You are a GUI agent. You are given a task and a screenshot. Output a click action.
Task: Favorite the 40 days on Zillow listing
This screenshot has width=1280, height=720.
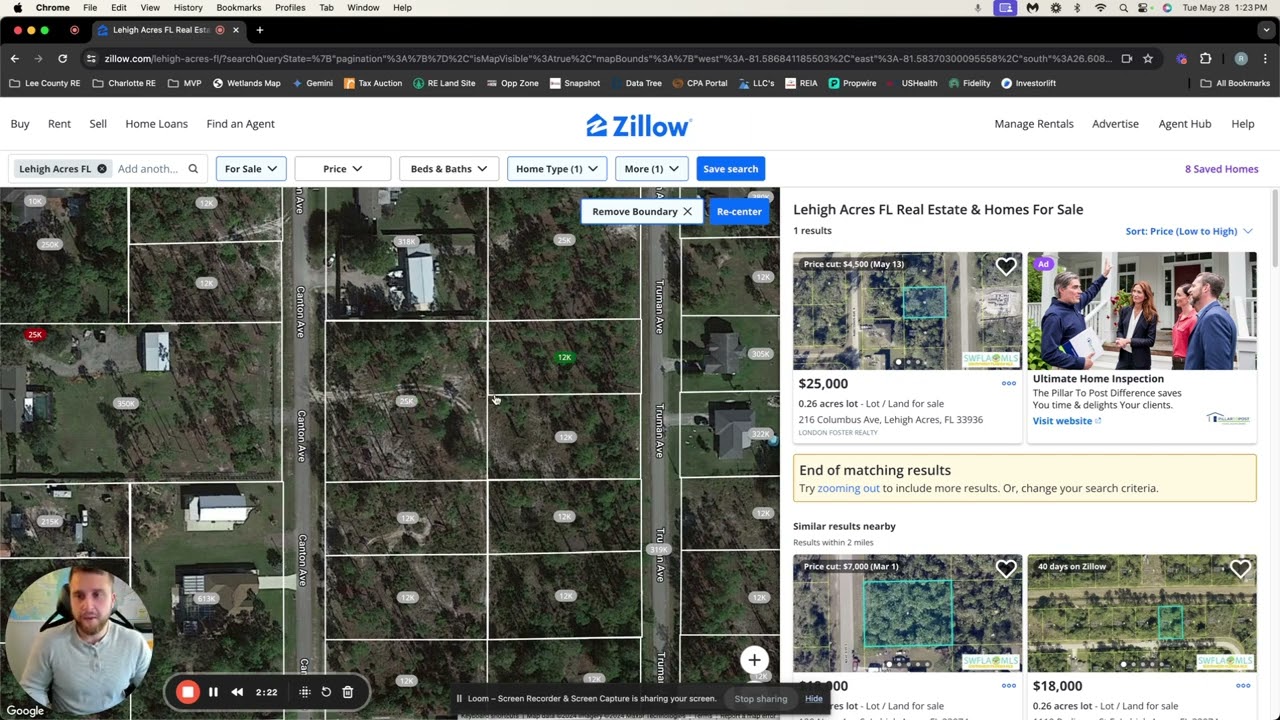pyautogui.click(x=1240, y=569)
